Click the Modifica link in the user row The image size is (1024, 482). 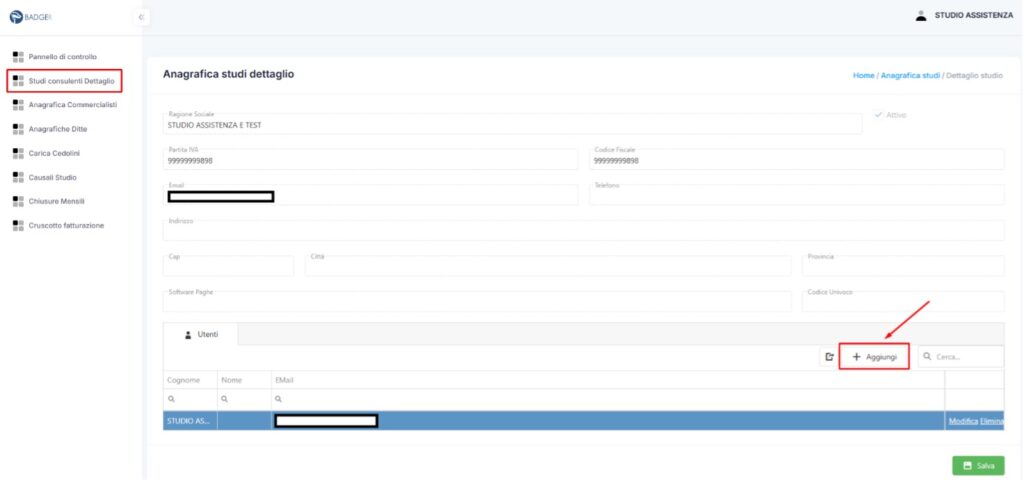click(x=962, y=421)
